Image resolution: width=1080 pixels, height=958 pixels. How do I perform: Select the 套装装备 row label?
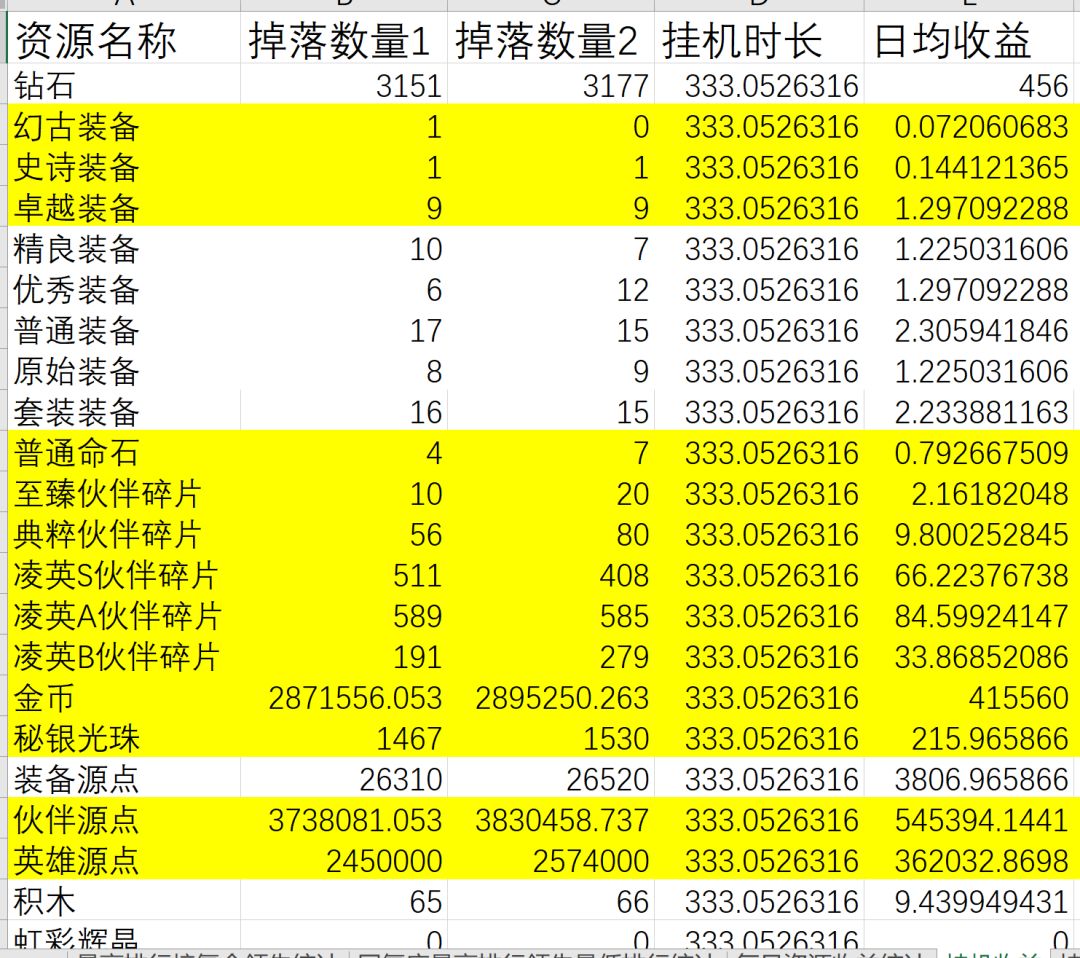coord(124,412)
